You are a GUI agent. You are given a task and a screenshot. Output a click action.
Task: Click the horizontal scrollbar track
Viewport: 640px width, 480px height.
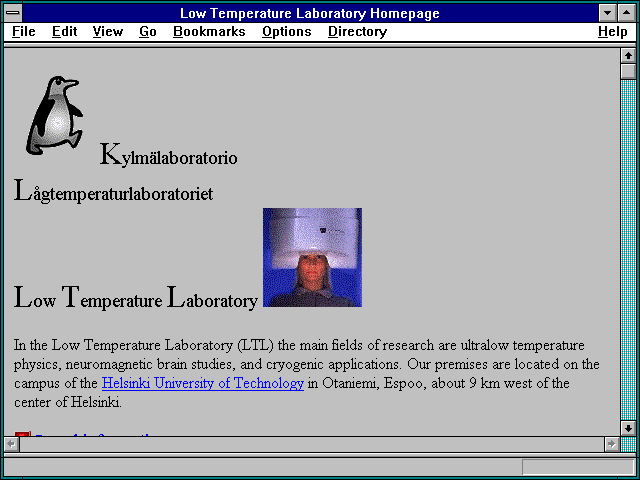click(311, 444)
